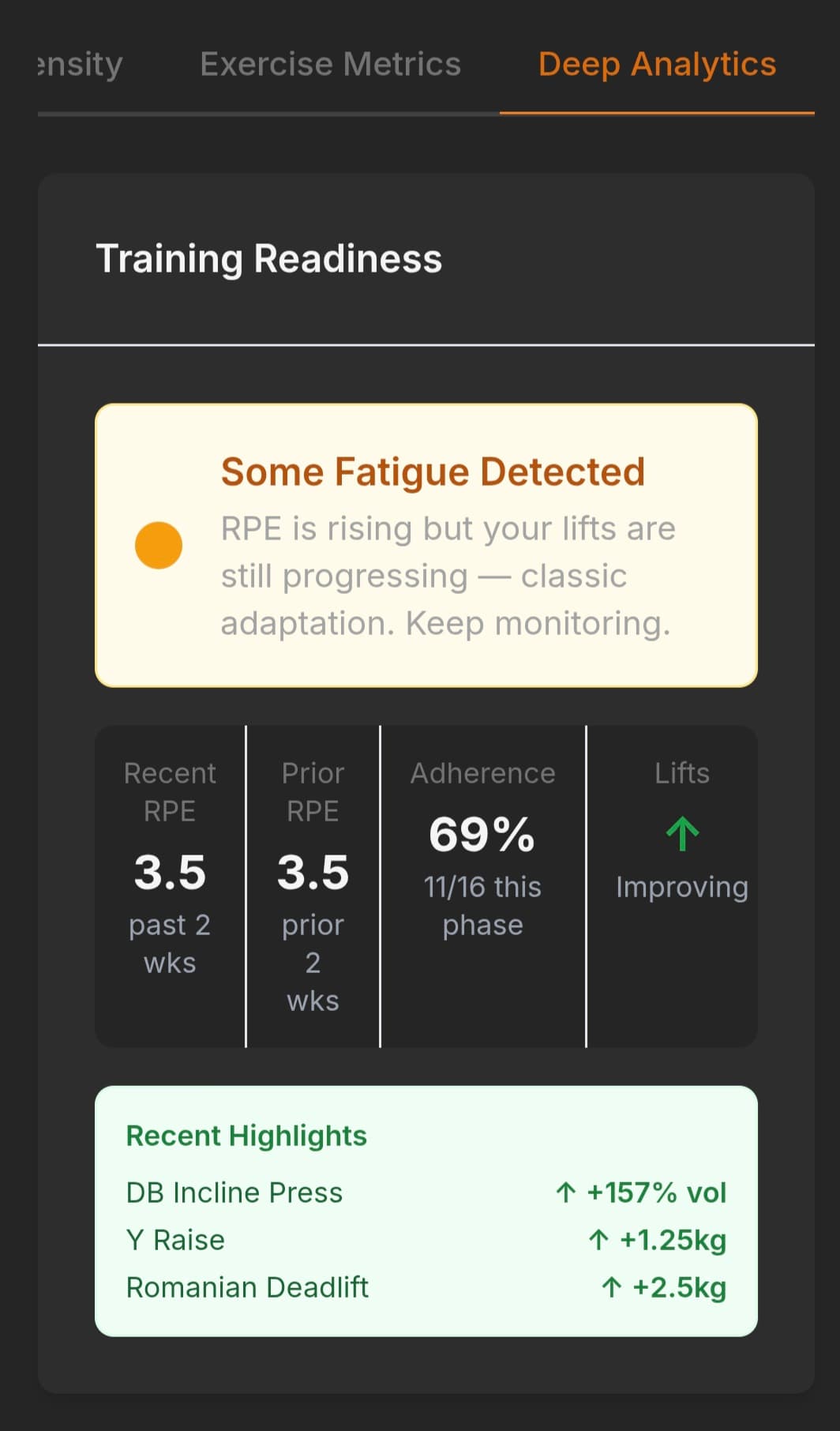Select DB Incline Press highlight

coord(234,1192)
